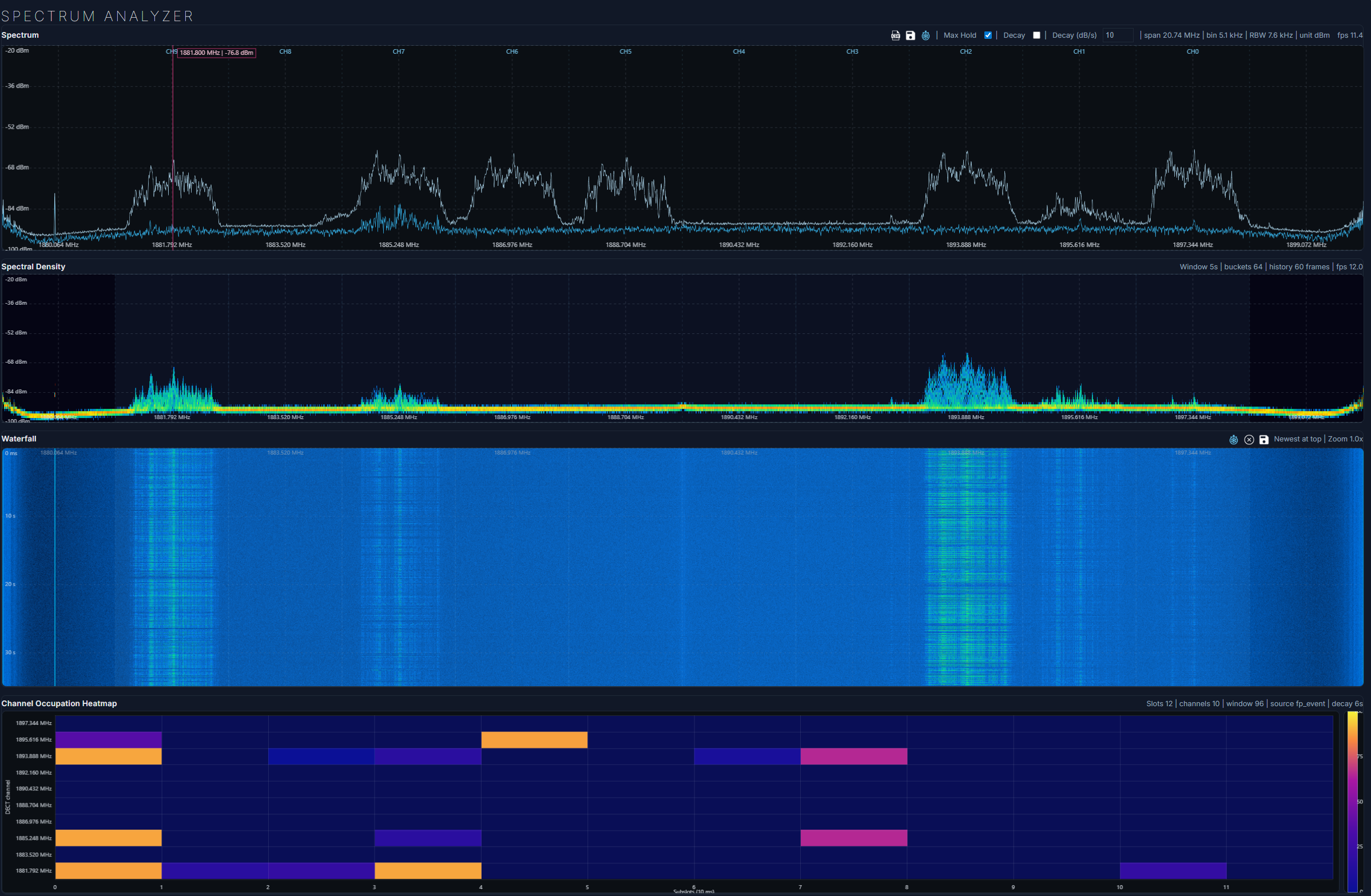Click the 'buckets 64' stat in Spectral Density

[x=1242, y=266]
